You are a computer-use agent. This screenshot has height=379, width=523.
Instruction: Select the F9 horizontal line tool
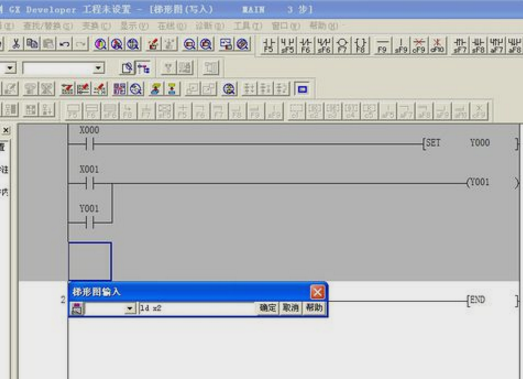(x=382, y=45)
